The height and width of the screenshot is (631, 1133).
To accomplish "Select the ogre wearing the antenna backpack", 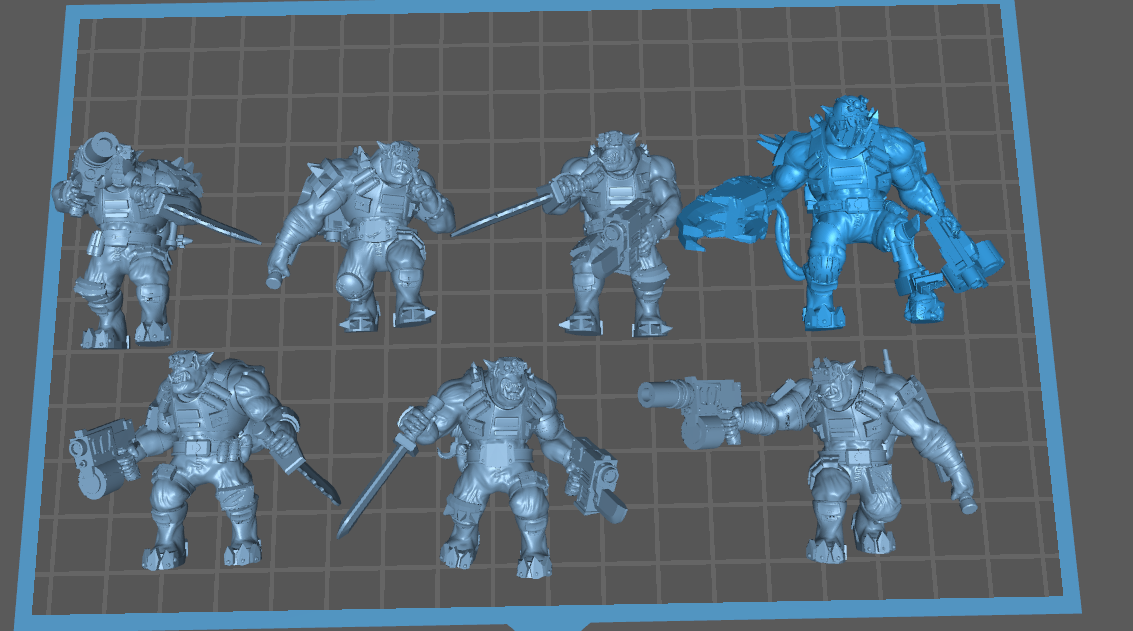I will pyautogui.click(x=860, y=450).
